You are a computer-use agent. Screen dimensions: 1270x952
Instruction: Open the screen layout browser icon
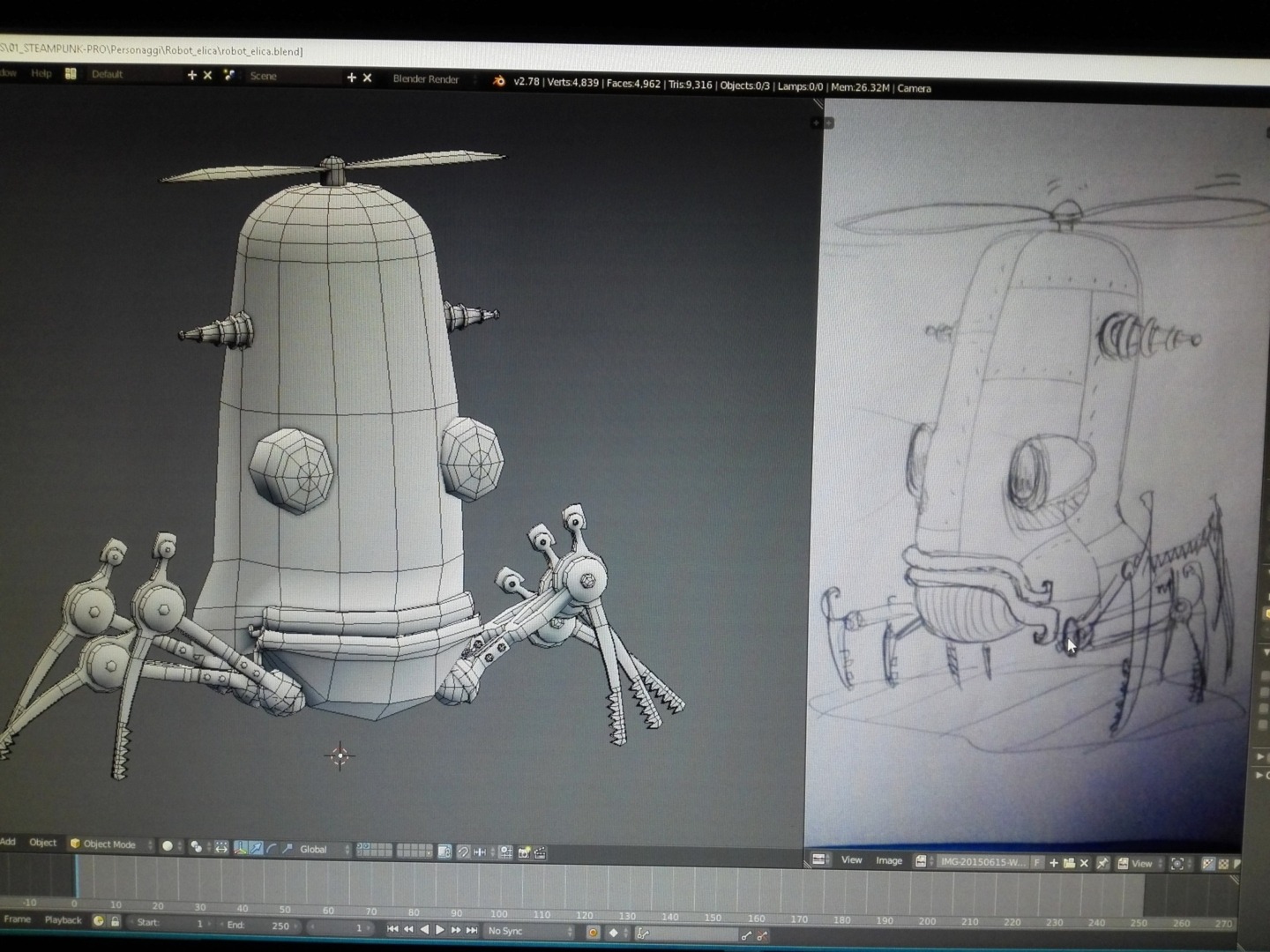tap(71, 74)
